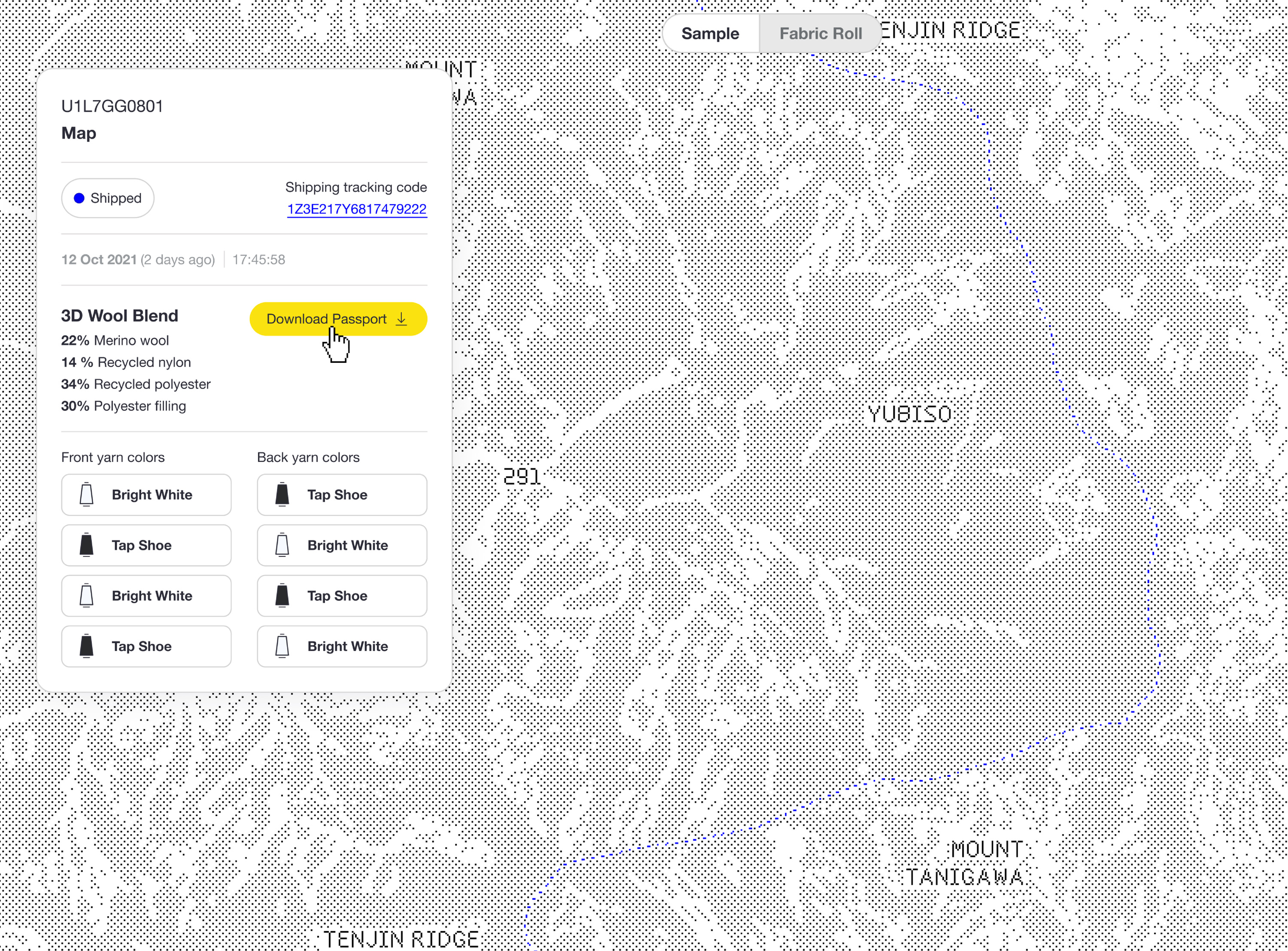Click the white yarn cone in second back row
Screen dimensions: 1288x951
(282, 544)
